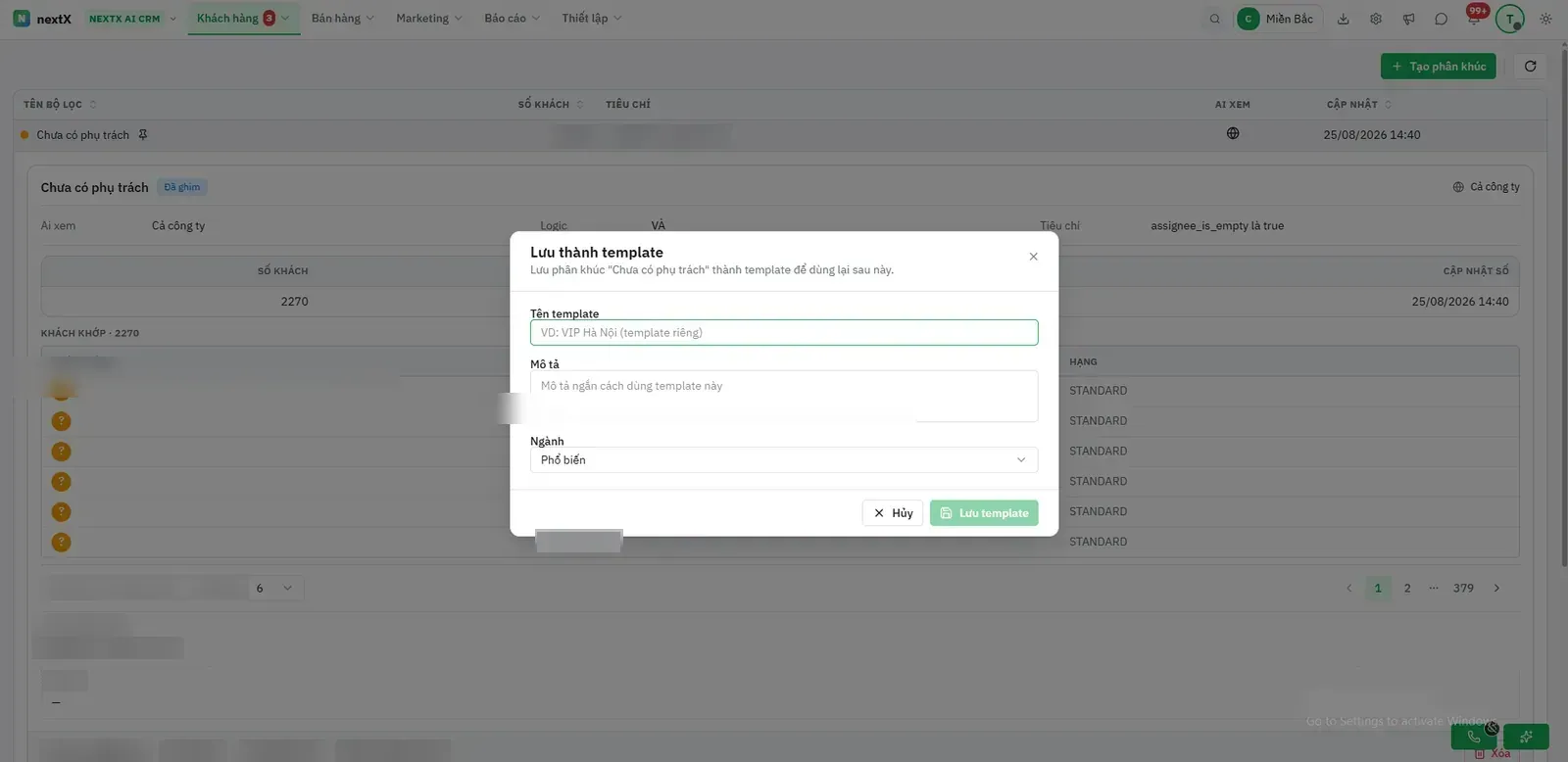Open the search icon in top bar
Screen dimensions: 1568x762
[x=1215, y=19]
